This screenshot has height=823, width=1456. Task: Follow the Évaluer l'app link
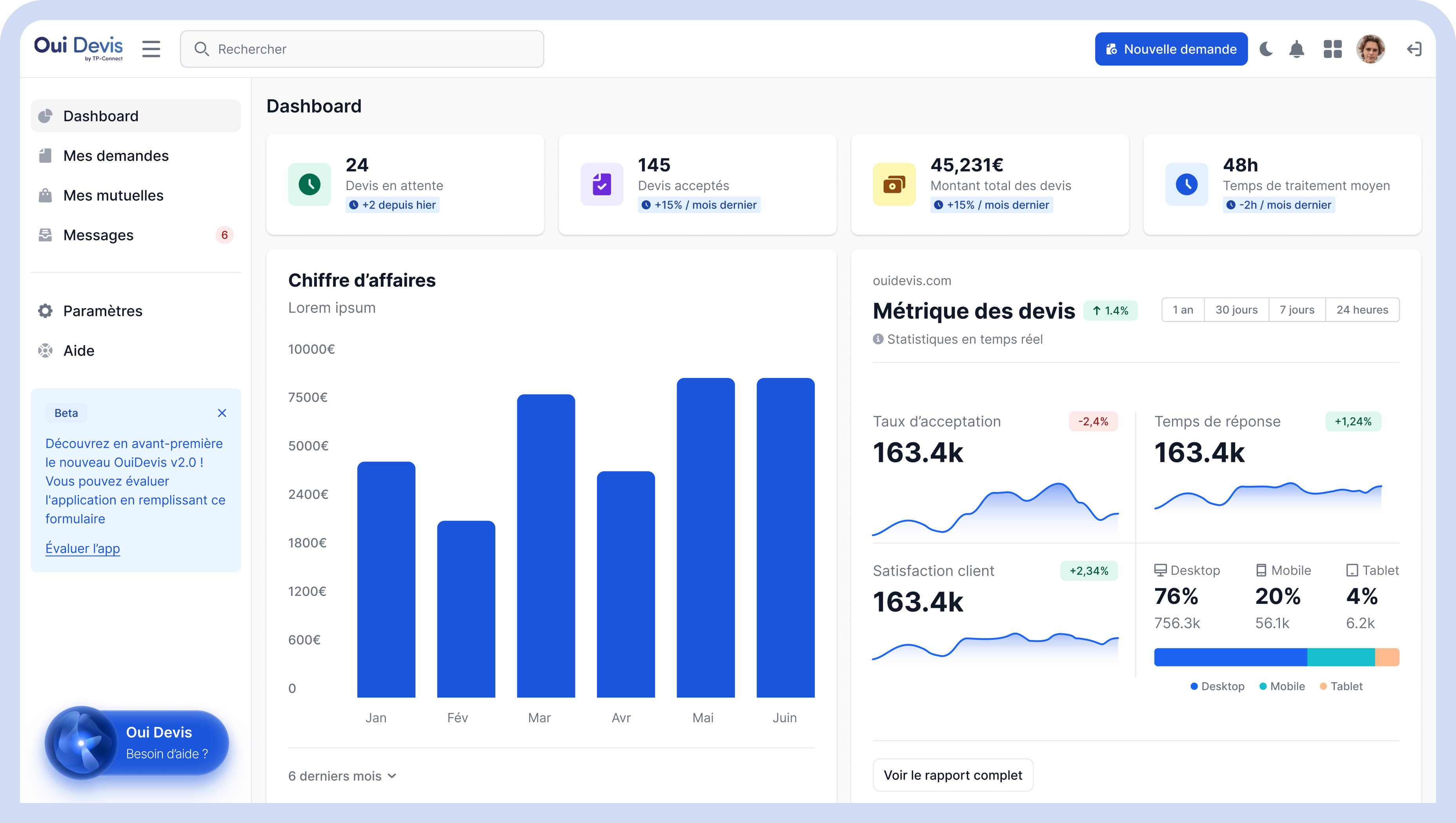(82, 548)
